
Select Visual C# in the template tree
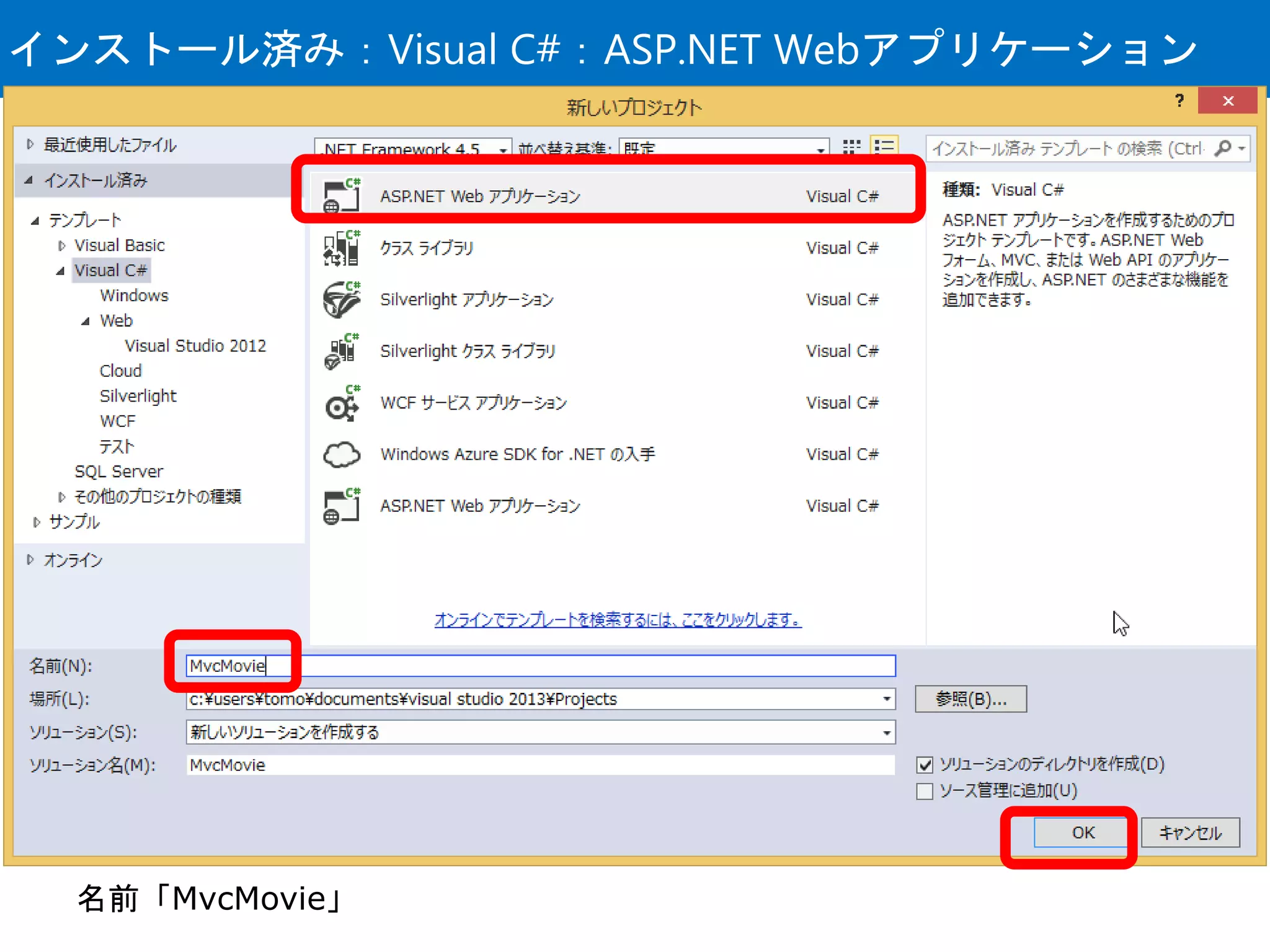click(x=110, y=270)
